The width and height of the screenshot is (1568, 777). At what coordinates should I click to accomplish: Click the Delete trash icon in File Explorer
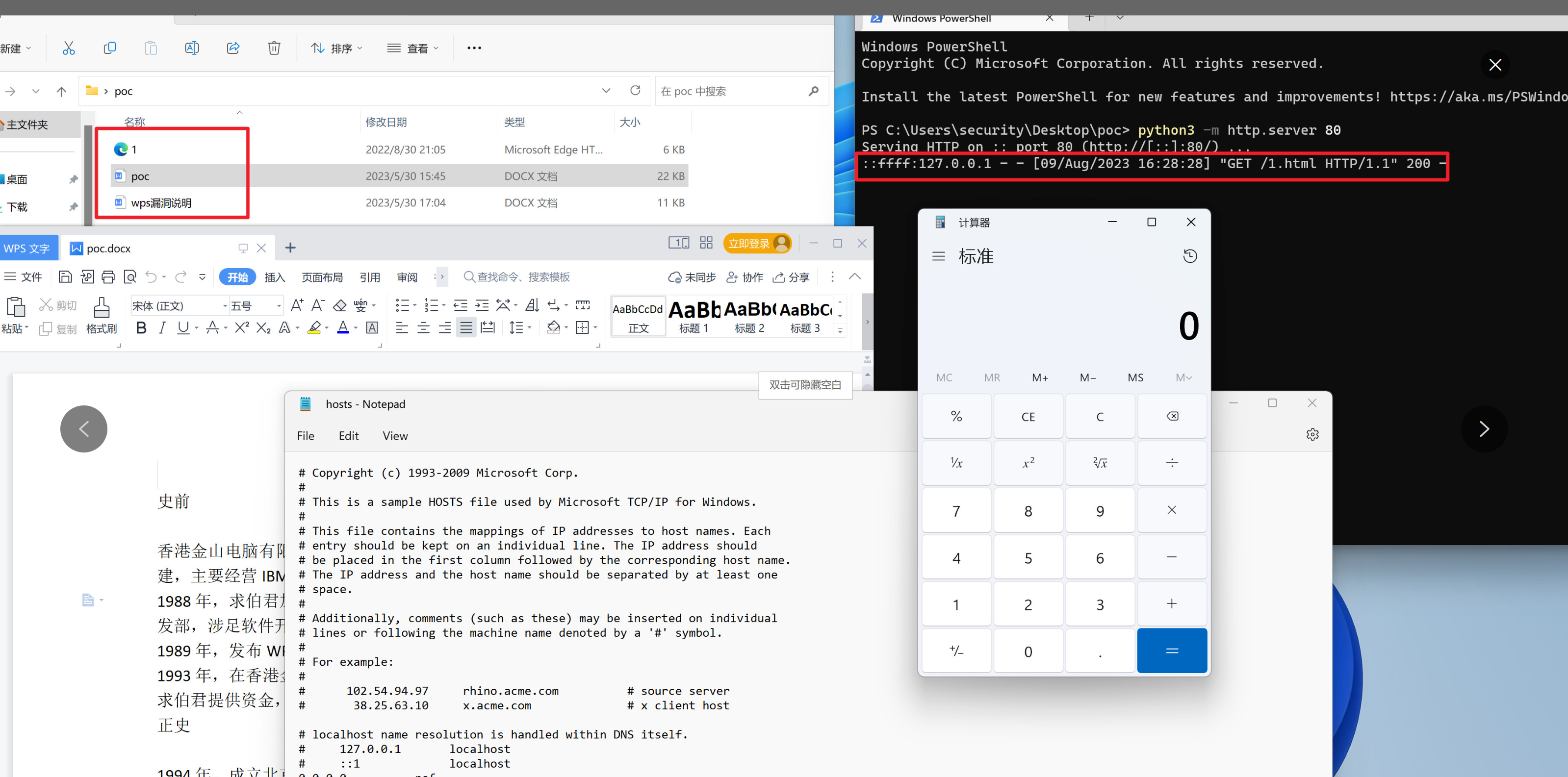tap(274, 48)
